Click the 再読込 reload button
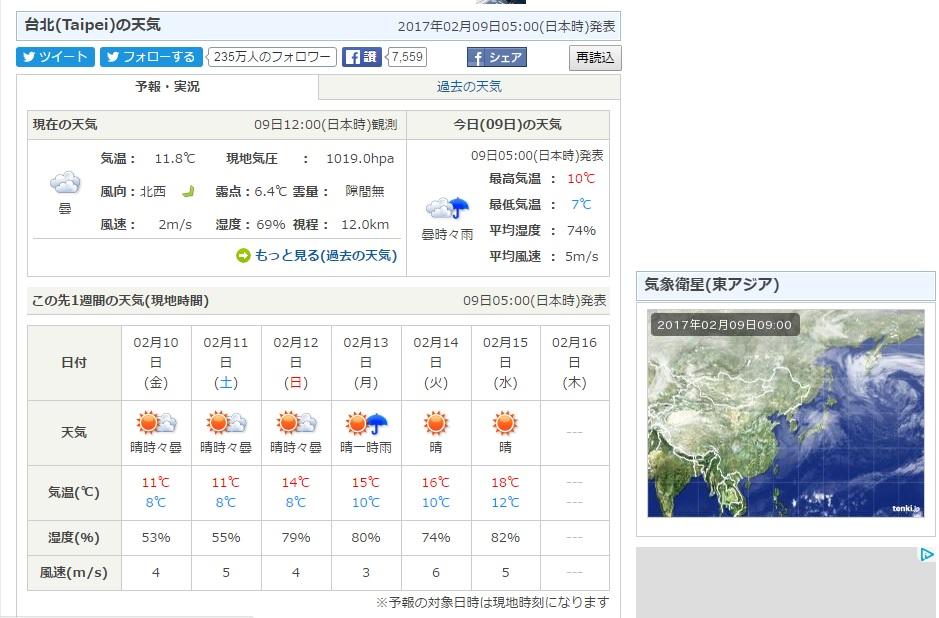The width and height of the screenshot is (939, 618). [595, 57]
